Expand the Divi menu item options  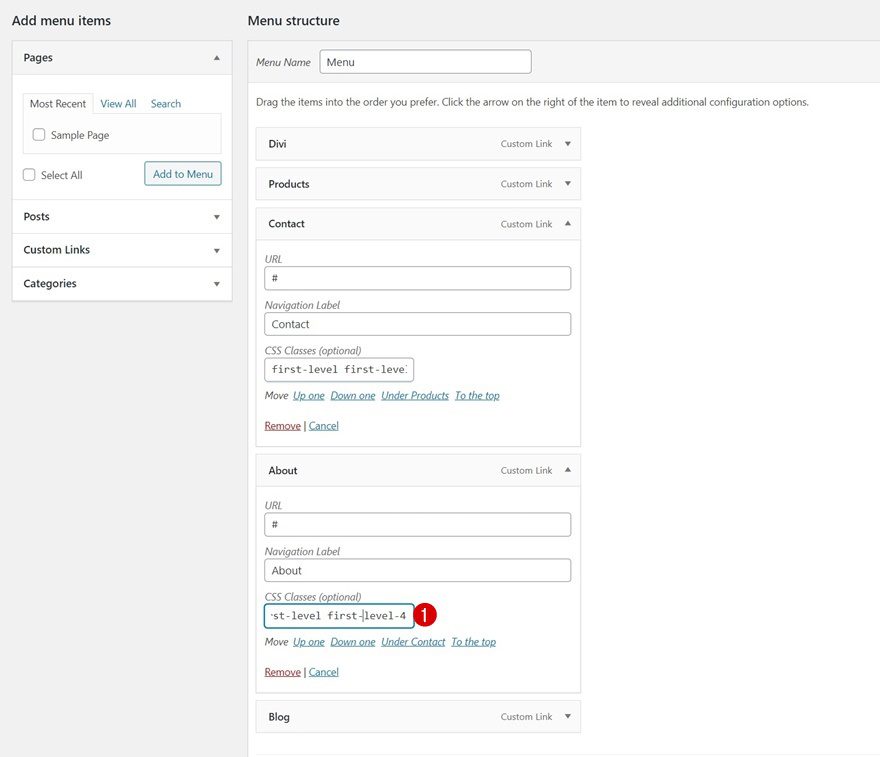point(567,143)
